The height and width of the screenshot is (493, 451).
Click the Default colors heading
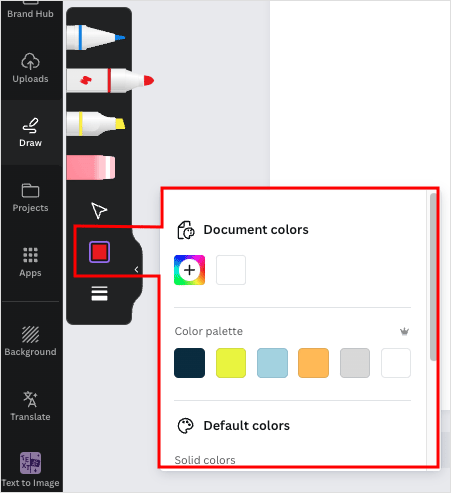[247, 426]
